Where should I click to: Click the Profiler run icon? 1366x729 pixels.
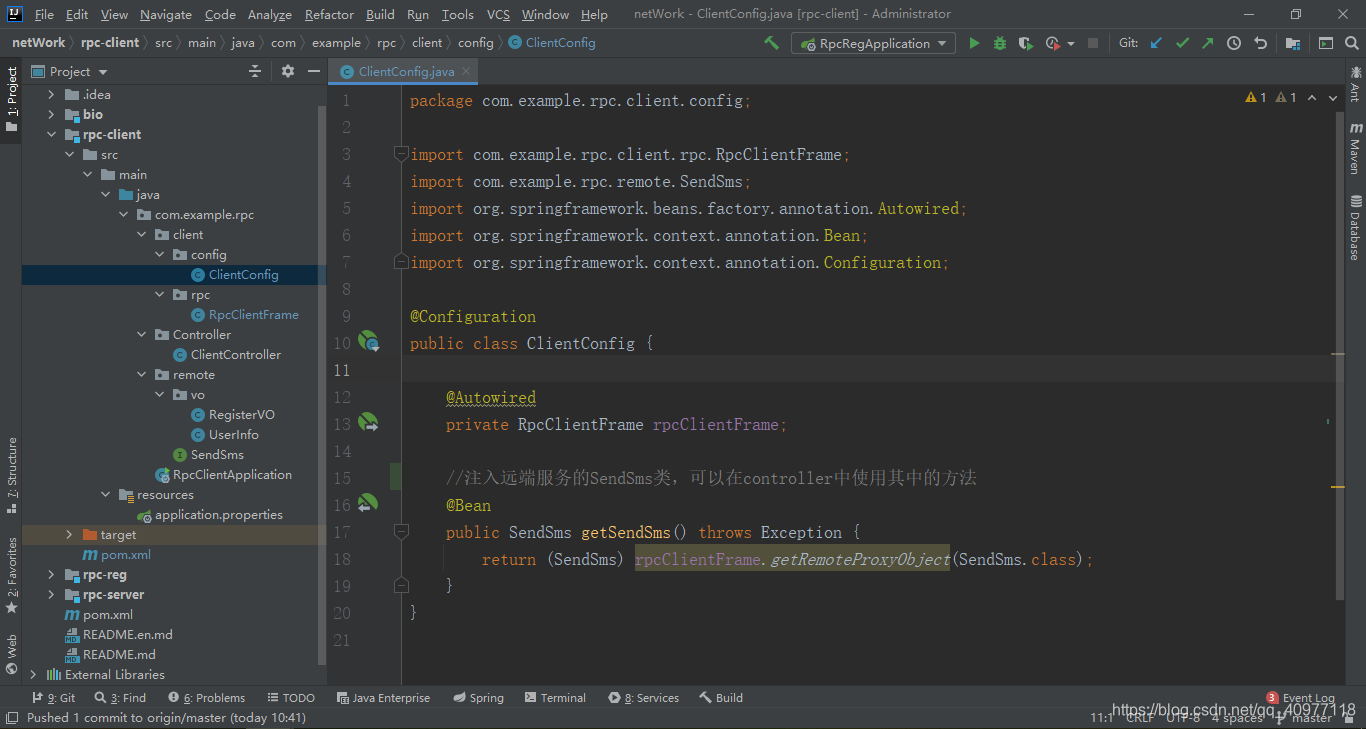[1052, 43]
